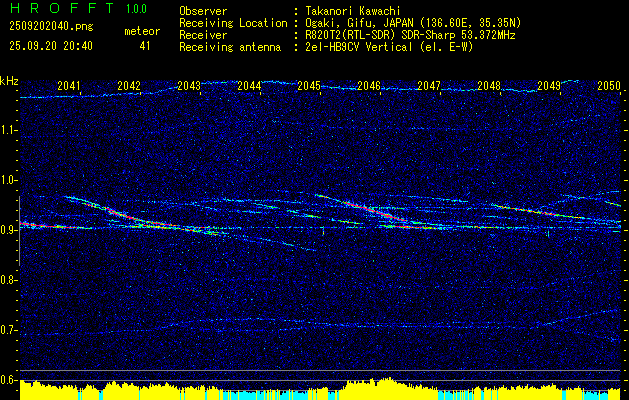Image resolution: width=629 pixels, height=400 pixels.
Task: Click the 0.6 kHz frequency label
Action: (9, 380)
